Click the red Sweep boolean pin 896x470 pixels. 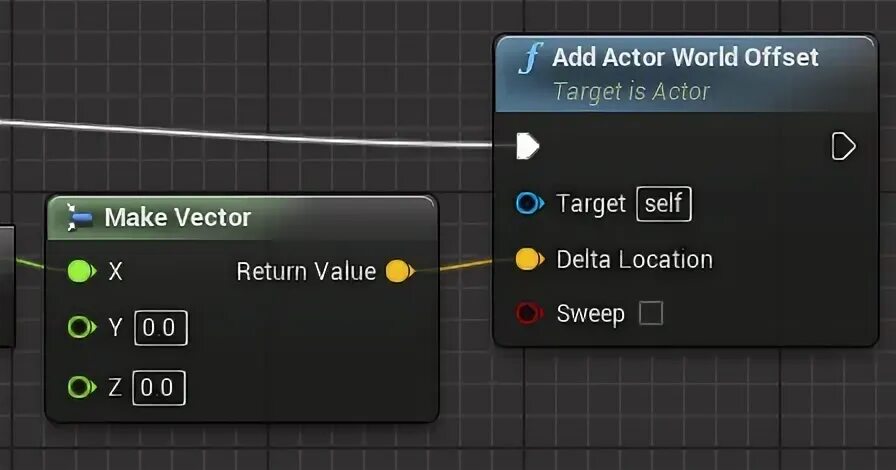530,313
